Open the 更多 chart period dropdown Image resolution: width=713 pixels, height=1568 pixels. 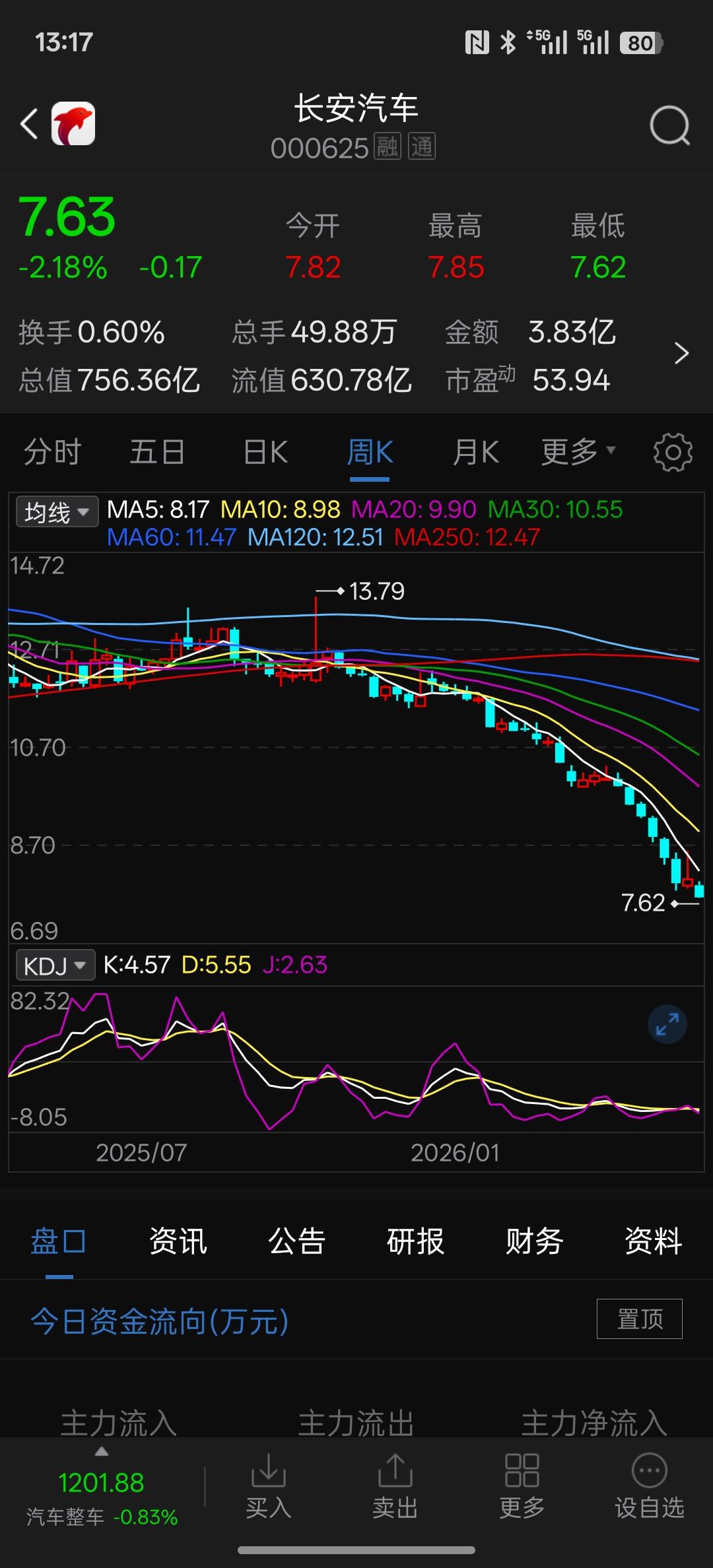pyautogui.click(x=578, y=452)
